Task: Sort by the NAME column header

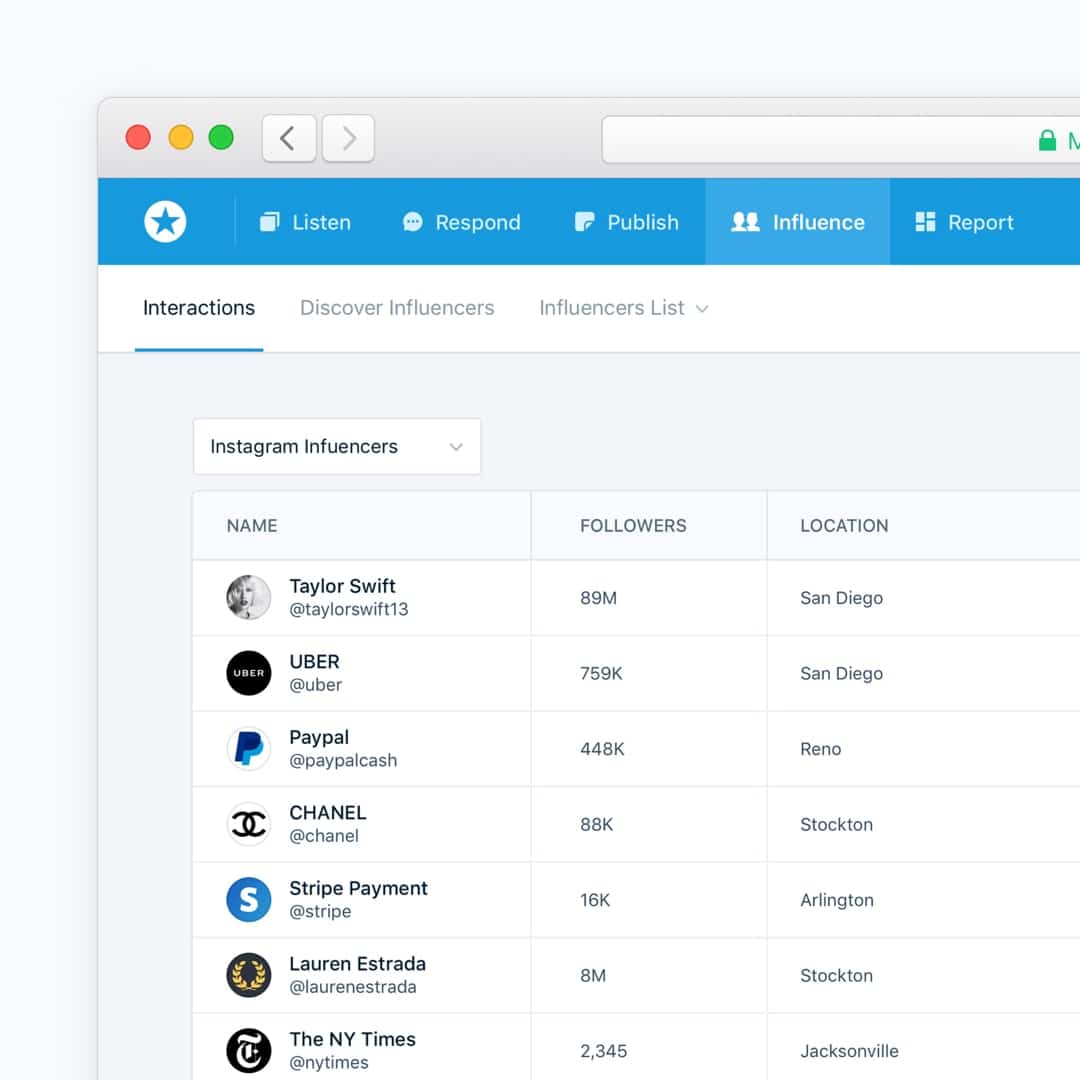Action: click(x=252, y=526)
